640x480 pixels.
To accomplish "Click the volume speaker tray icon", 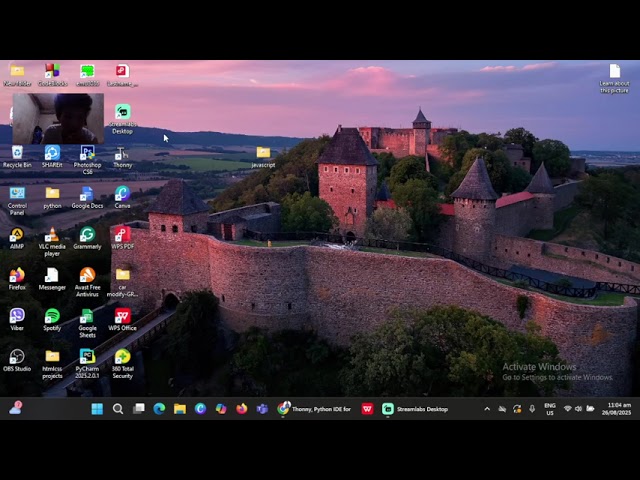I will 578,409.
